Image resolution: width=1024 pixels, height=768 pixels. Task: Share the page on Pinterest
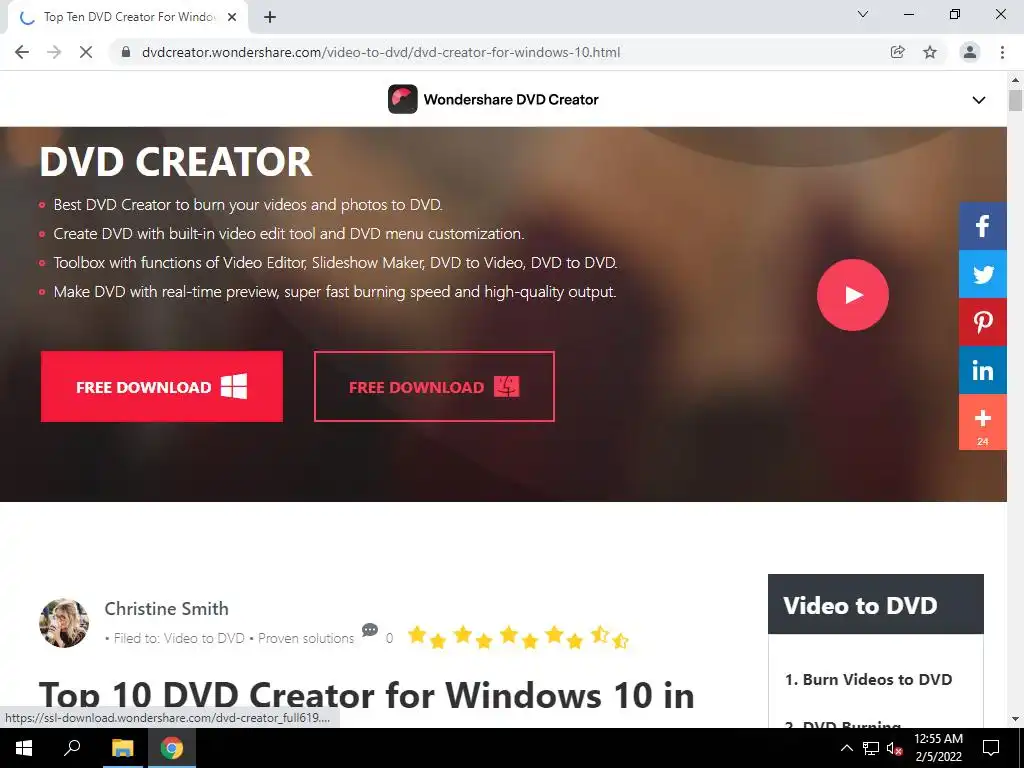tap(982, 322)
